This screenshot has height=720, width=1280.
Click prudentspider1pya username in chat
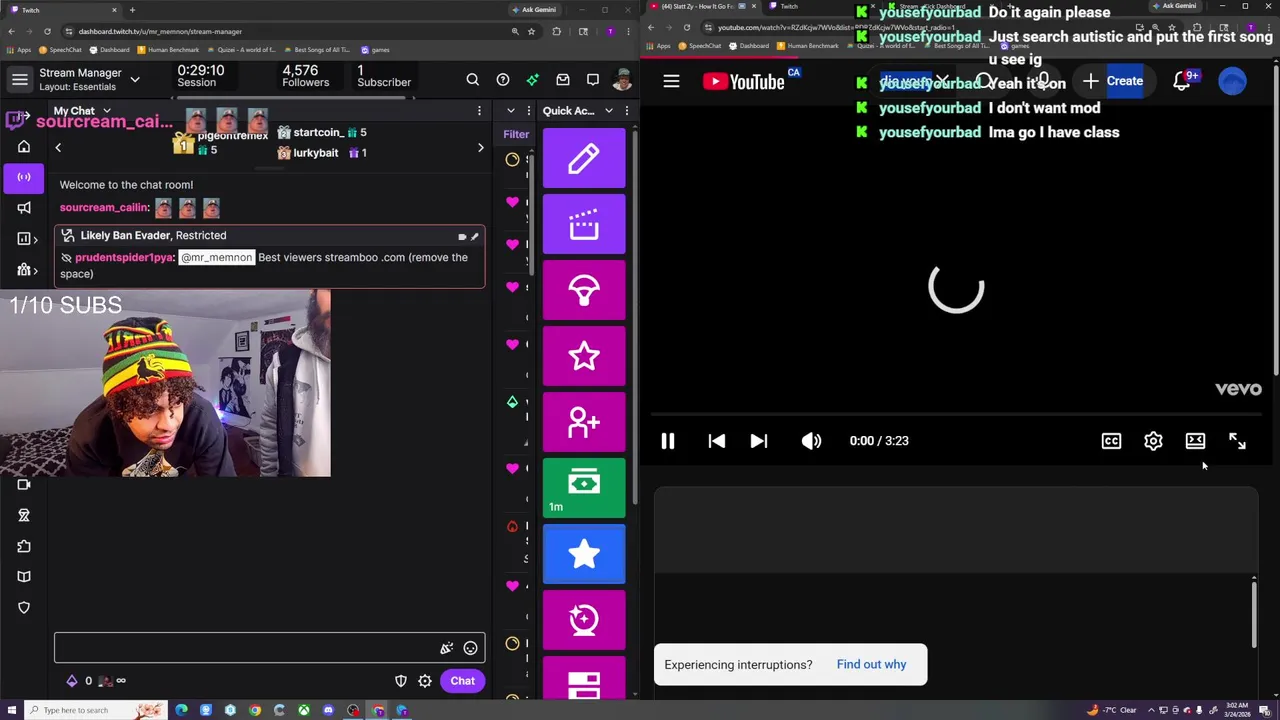point(124,258)
